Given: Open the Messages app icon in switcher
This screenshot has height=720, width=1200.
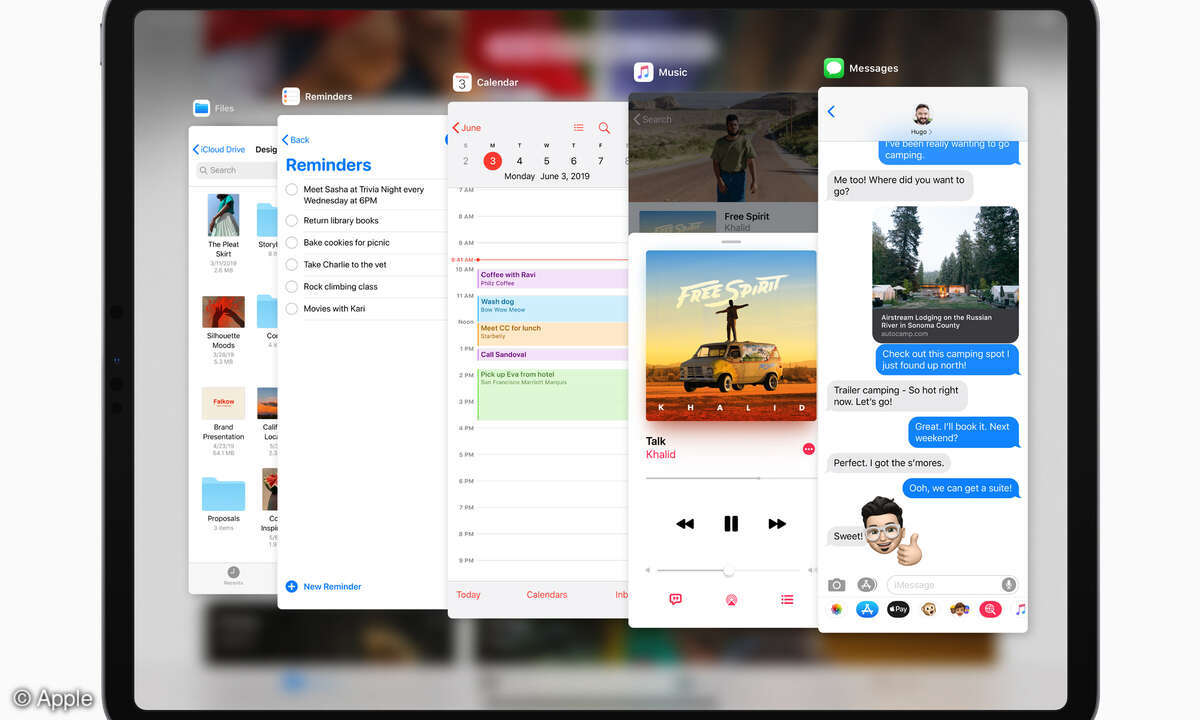Looking at the screenshot, I should coord(834,68).
